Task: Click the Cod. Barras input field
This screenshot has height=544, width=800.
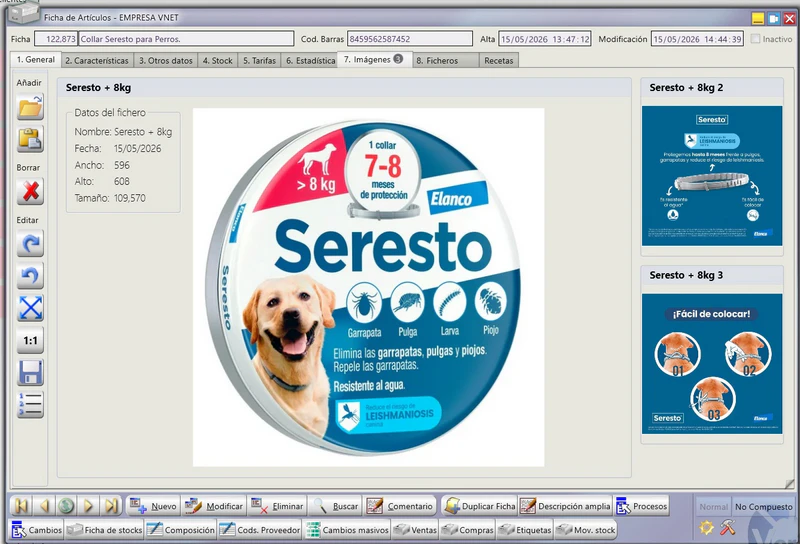Action: 410,39
